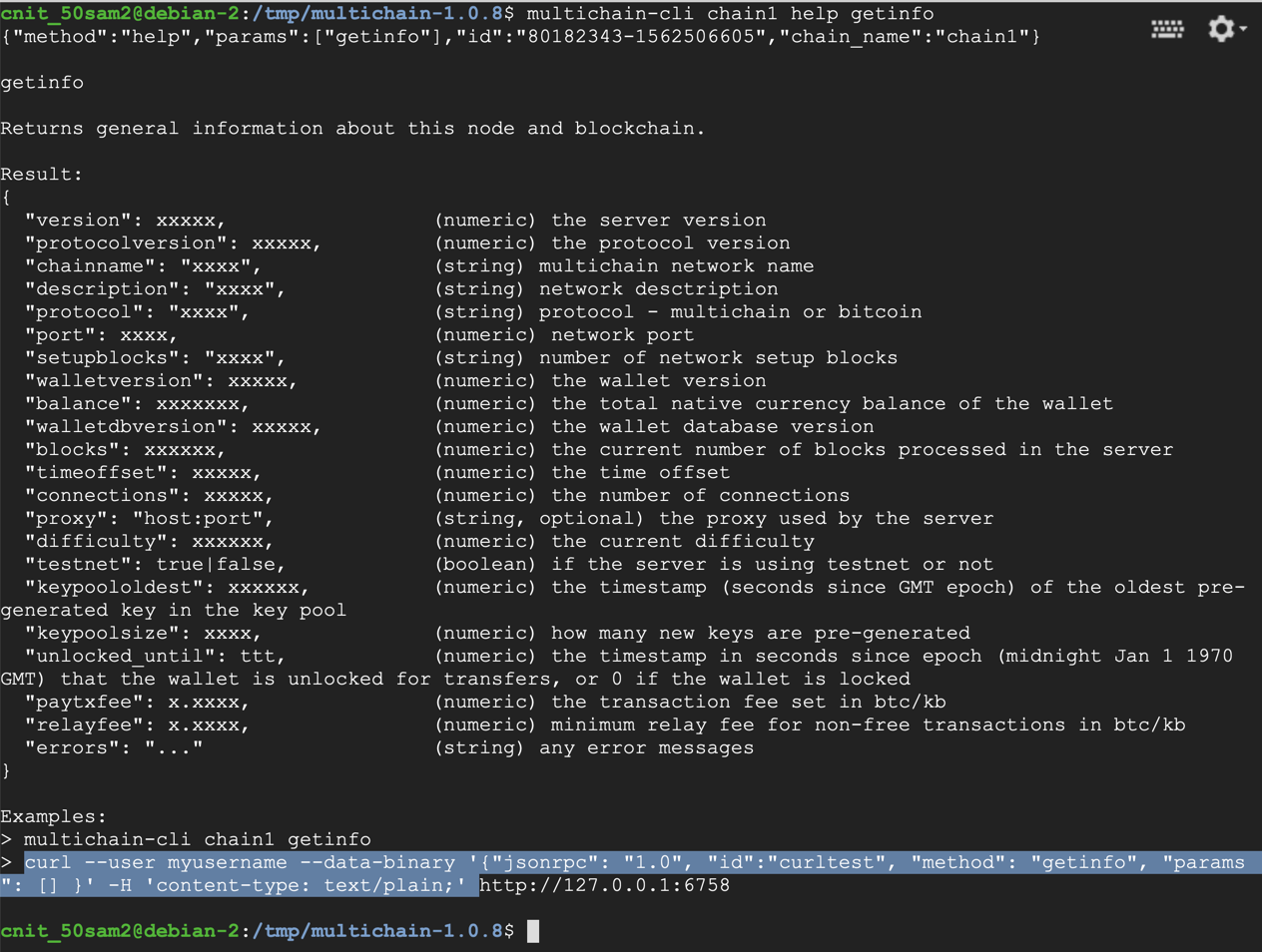Click the "description": "xxxx" entry
The width and height of the screenshot is (1262, 952).
click(x=155, y=288)
